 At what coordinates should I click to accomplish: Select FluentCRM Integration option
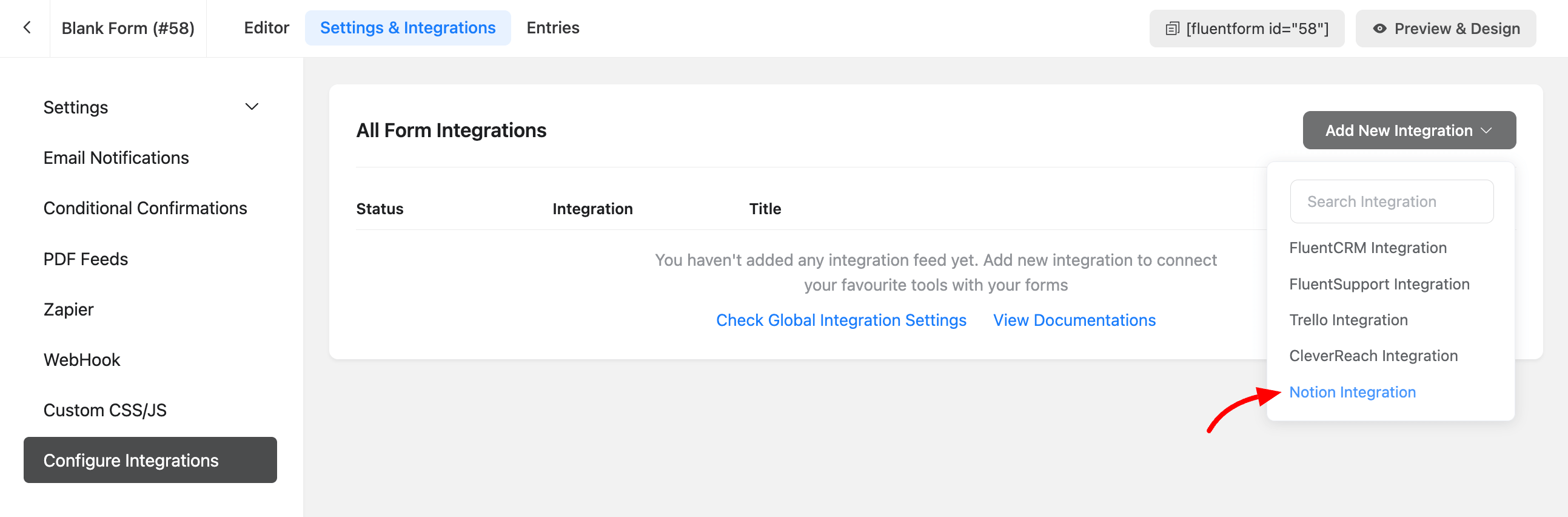1367,248
